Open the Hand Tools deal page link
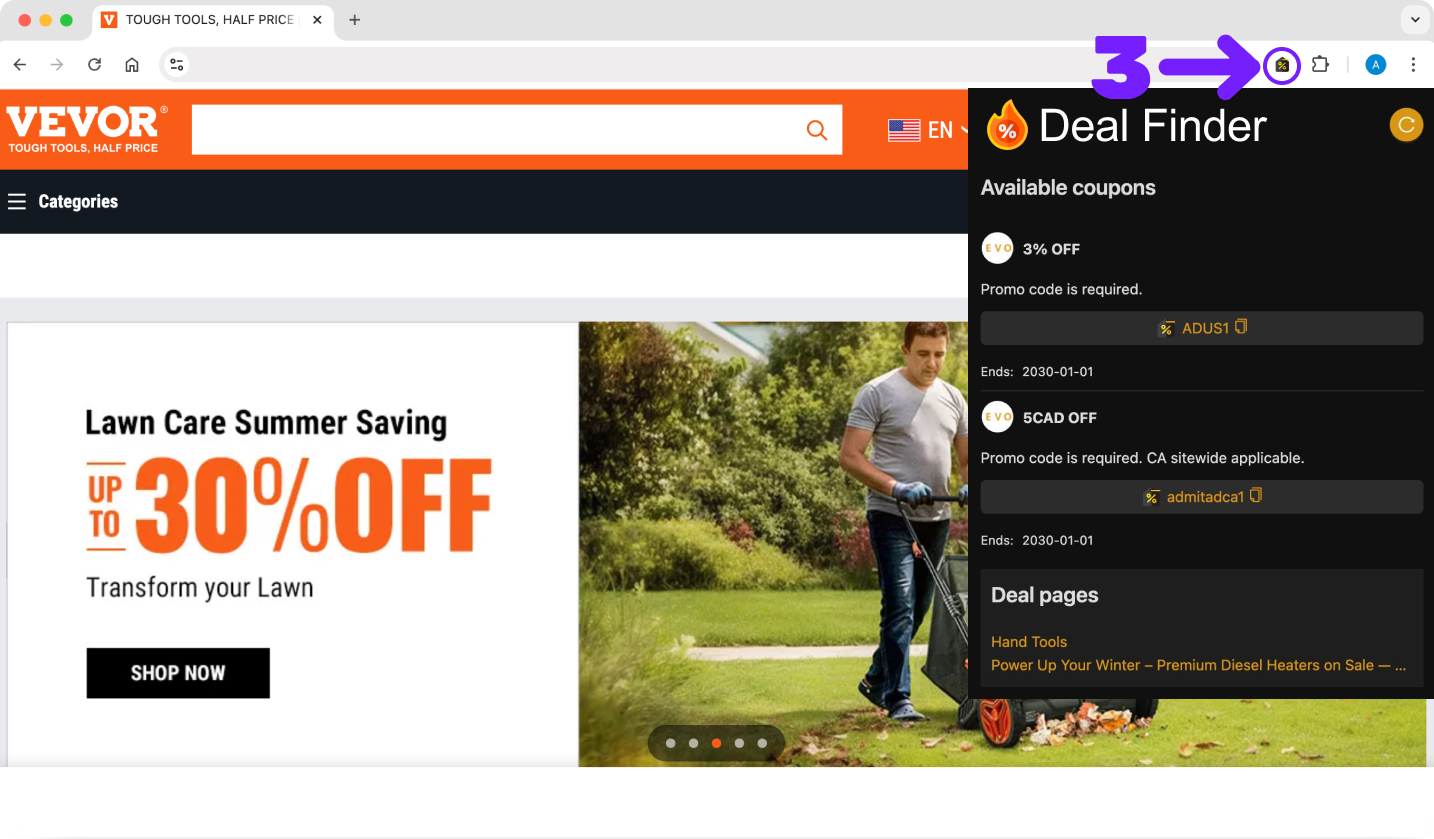1434x839 pixels. pyautogui.click(x=1029, y=642)
